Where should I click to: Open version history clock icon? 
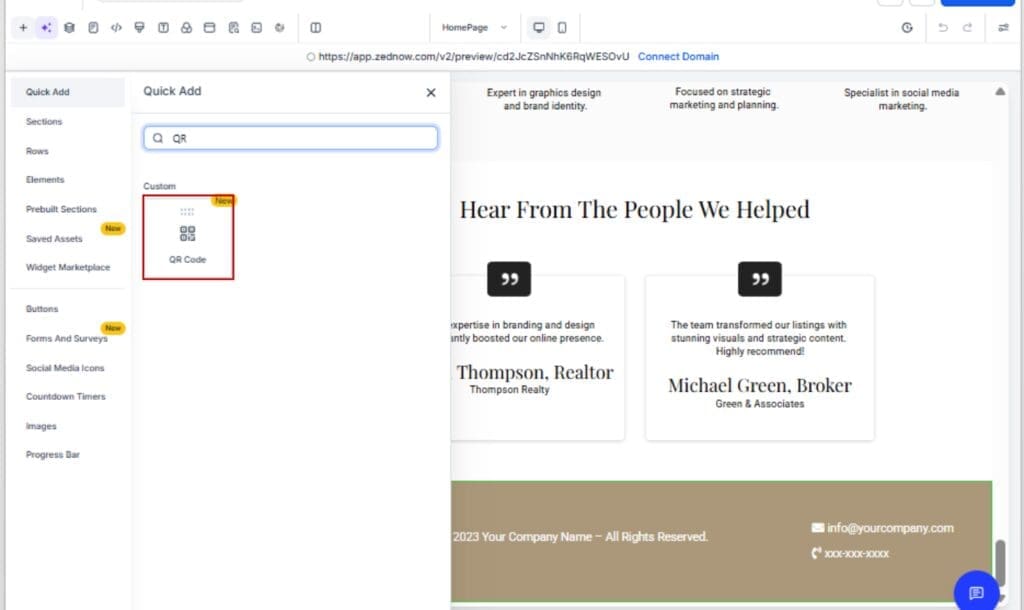pos(907,28)
